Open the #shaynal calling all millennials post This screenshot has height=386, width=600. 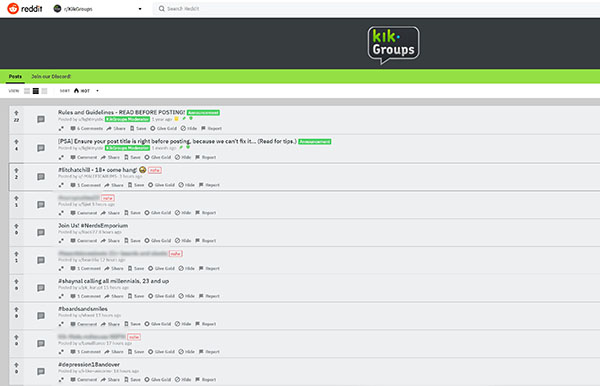(x=113, y=281)
